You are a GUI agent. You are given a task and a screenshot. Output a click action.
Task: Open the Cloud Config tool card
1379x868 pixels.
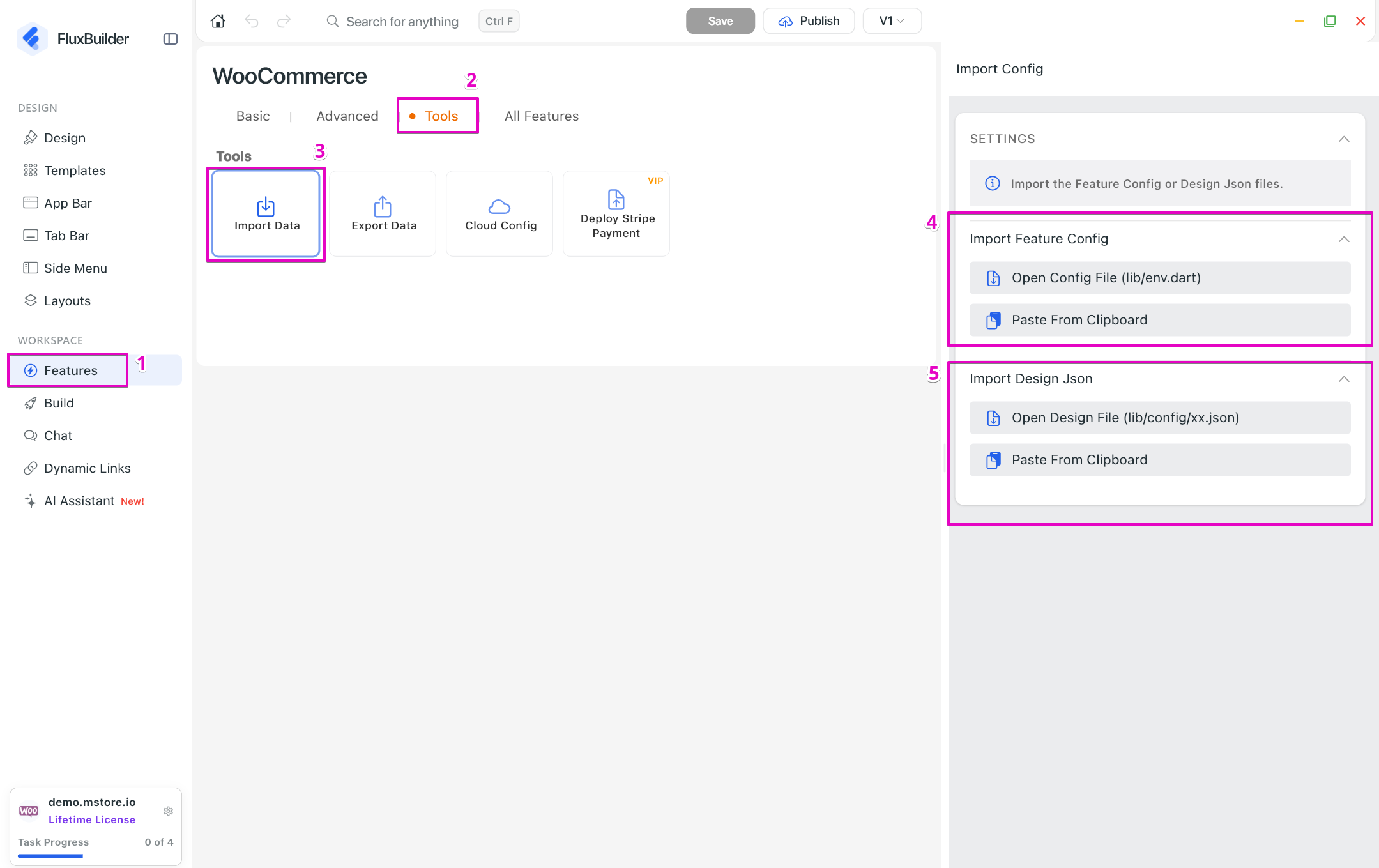pyautogui.click(x=500, y=214)
